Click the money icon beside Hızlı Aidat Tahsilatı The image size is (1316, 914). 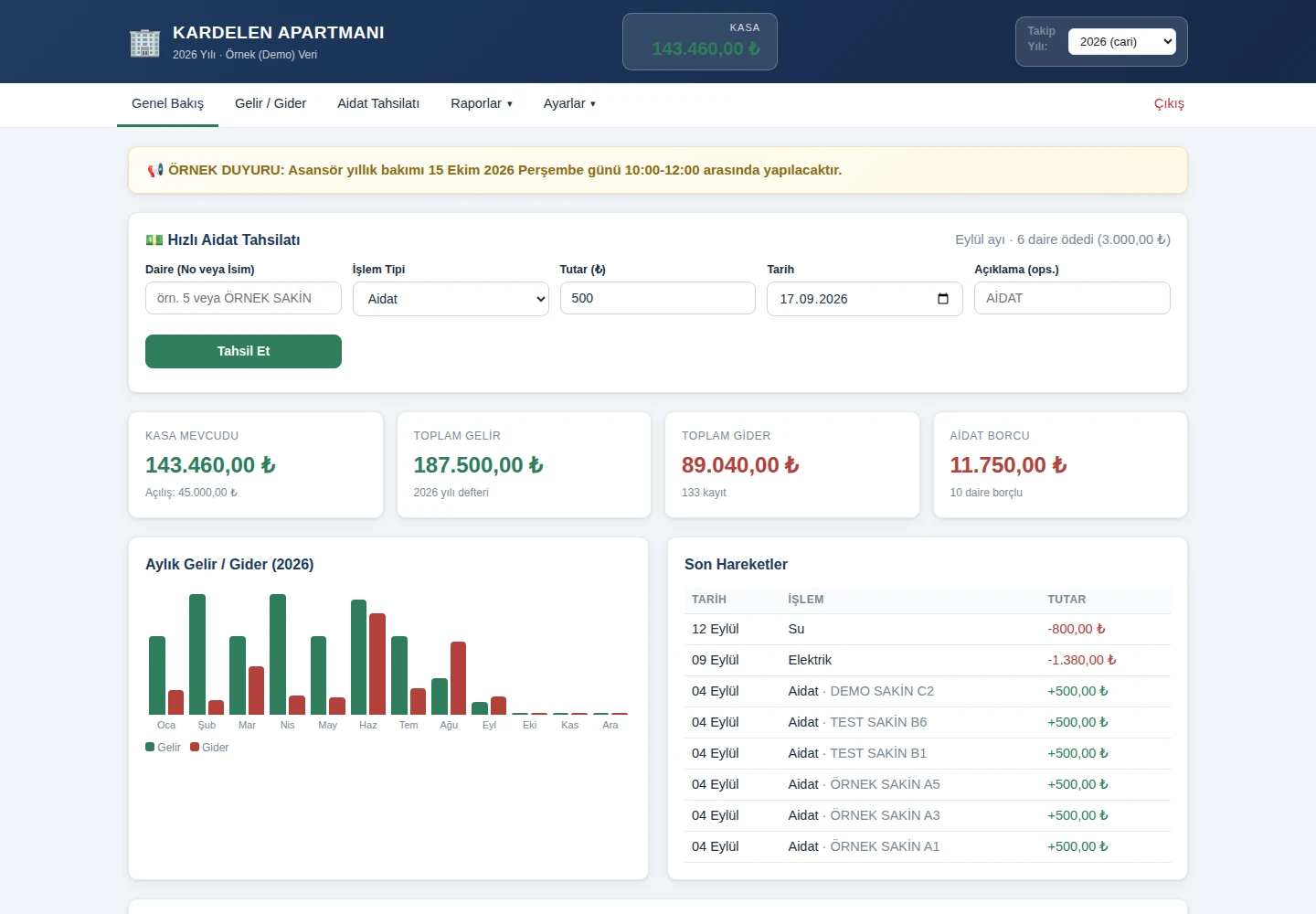154,239
